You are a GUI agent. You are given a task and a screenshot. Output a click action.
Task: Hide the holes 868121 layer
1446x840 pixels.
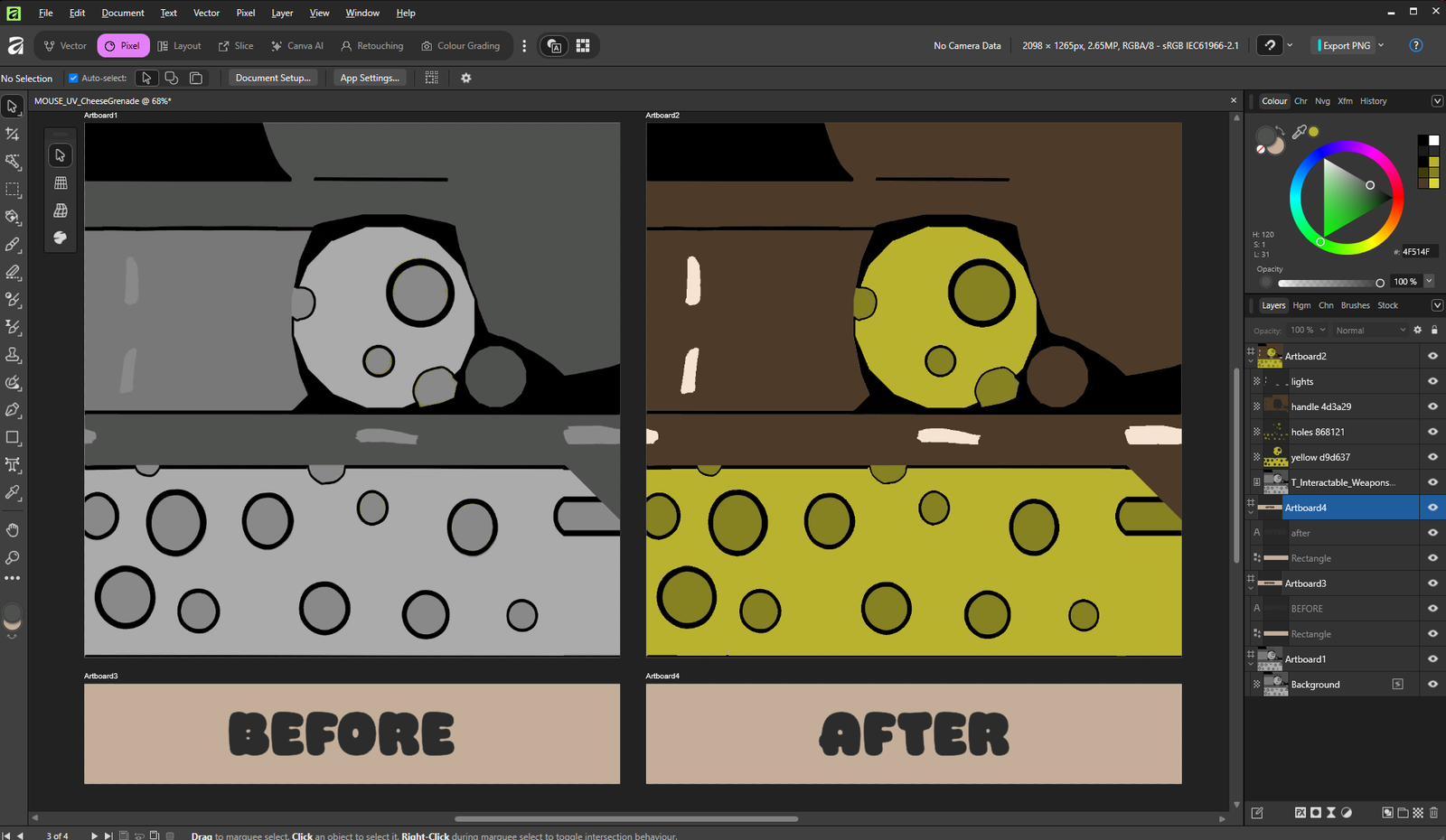(1432, 432)
